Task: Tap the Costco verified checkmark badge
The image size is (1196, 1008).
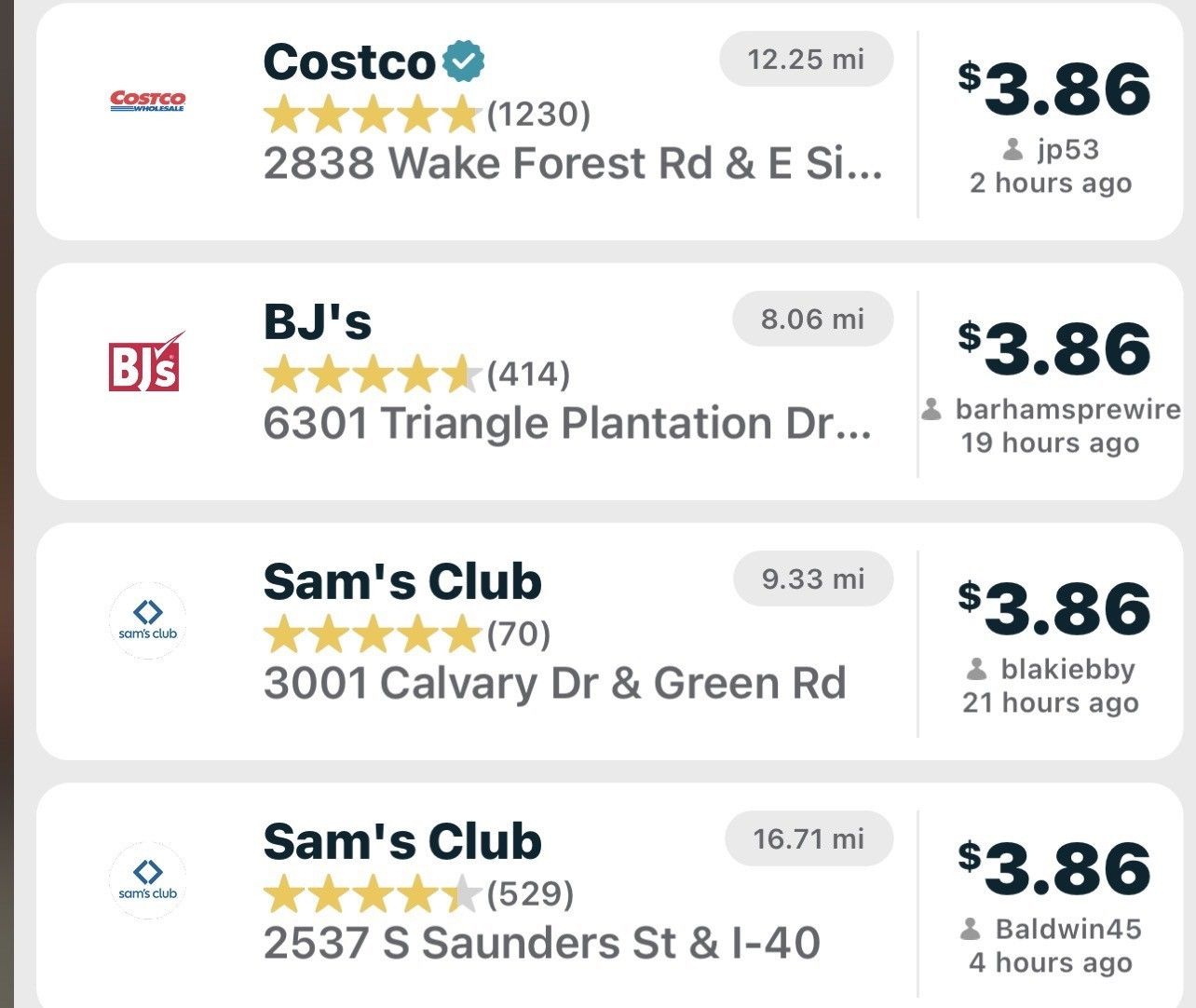Action: [x=463, y=61]
